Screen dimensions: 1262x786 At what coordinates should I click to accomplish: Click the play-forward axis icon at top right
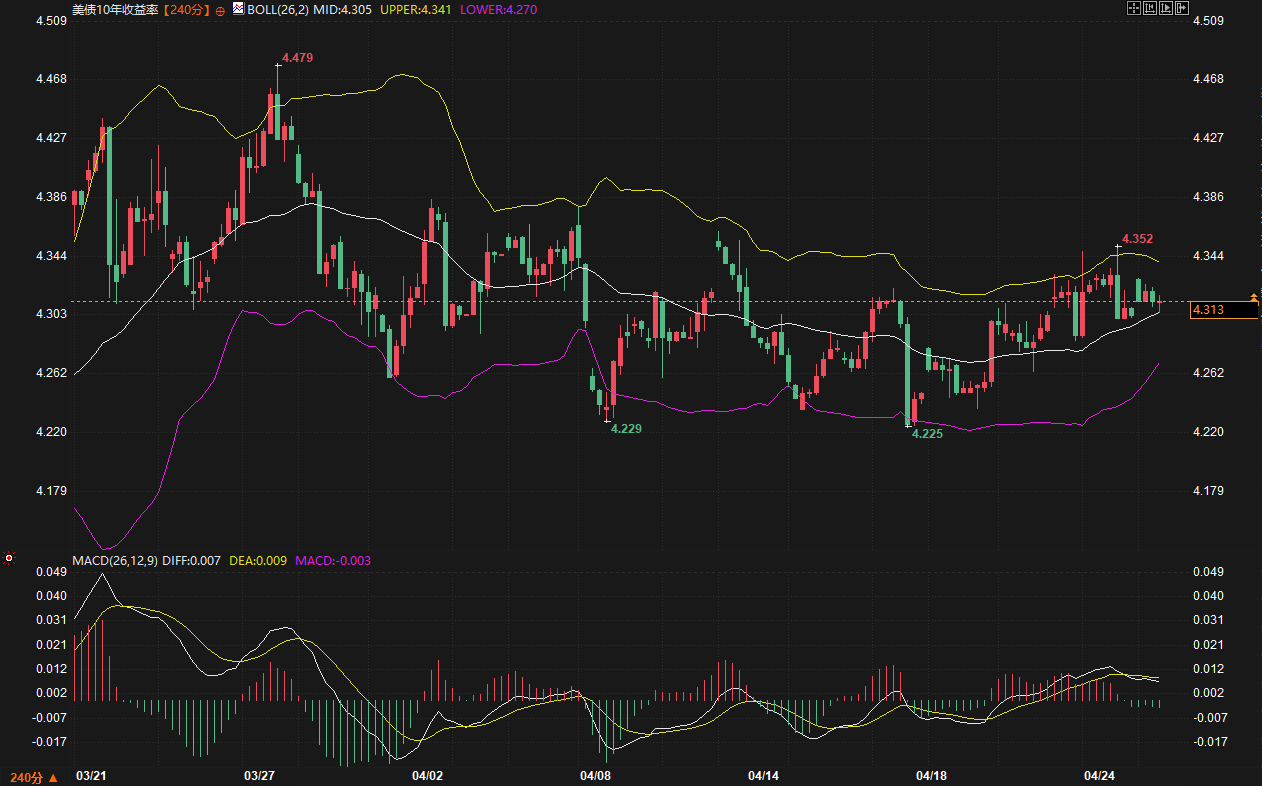point(1166,8)
